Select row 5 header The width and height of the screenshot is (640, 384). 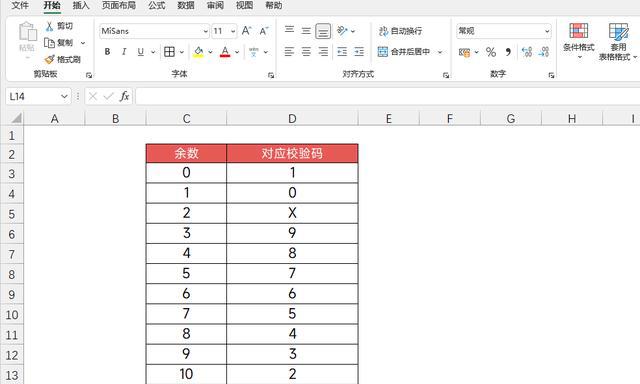pyautogui.click(x=12, y=213)
